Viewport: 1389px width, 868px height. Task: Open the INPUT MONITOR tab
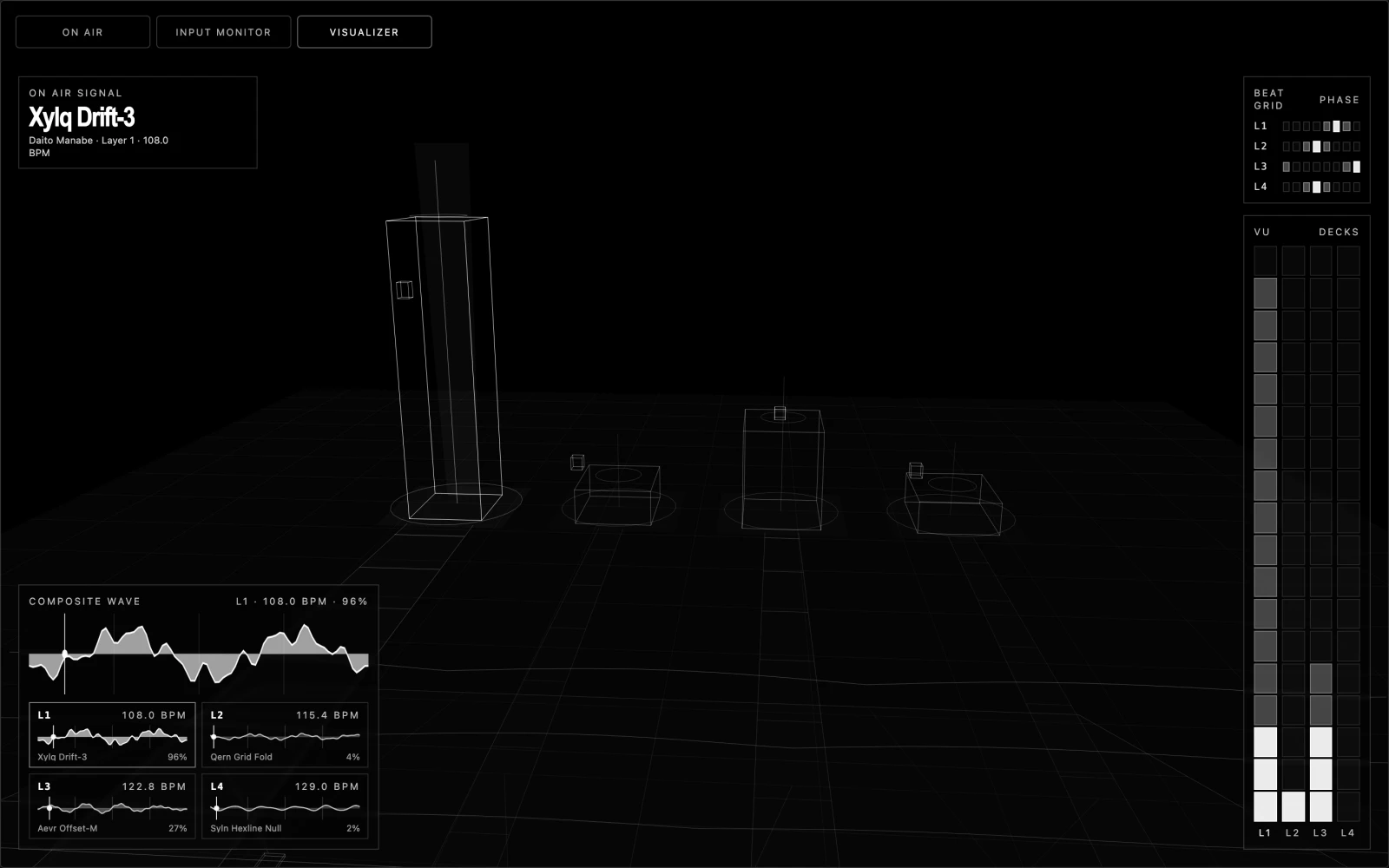223,32
